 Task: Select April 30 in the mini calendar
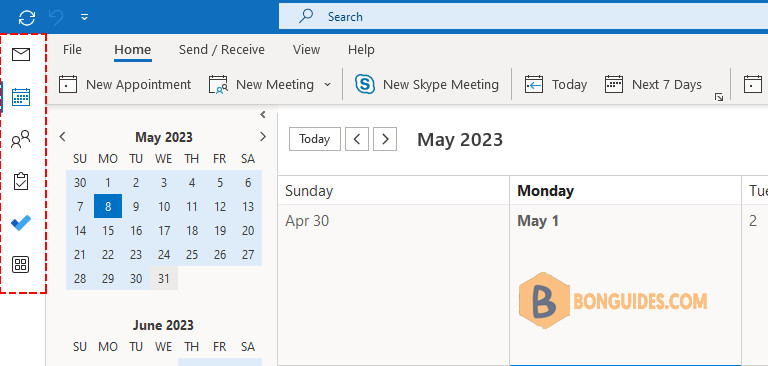[x=80, y=183]
